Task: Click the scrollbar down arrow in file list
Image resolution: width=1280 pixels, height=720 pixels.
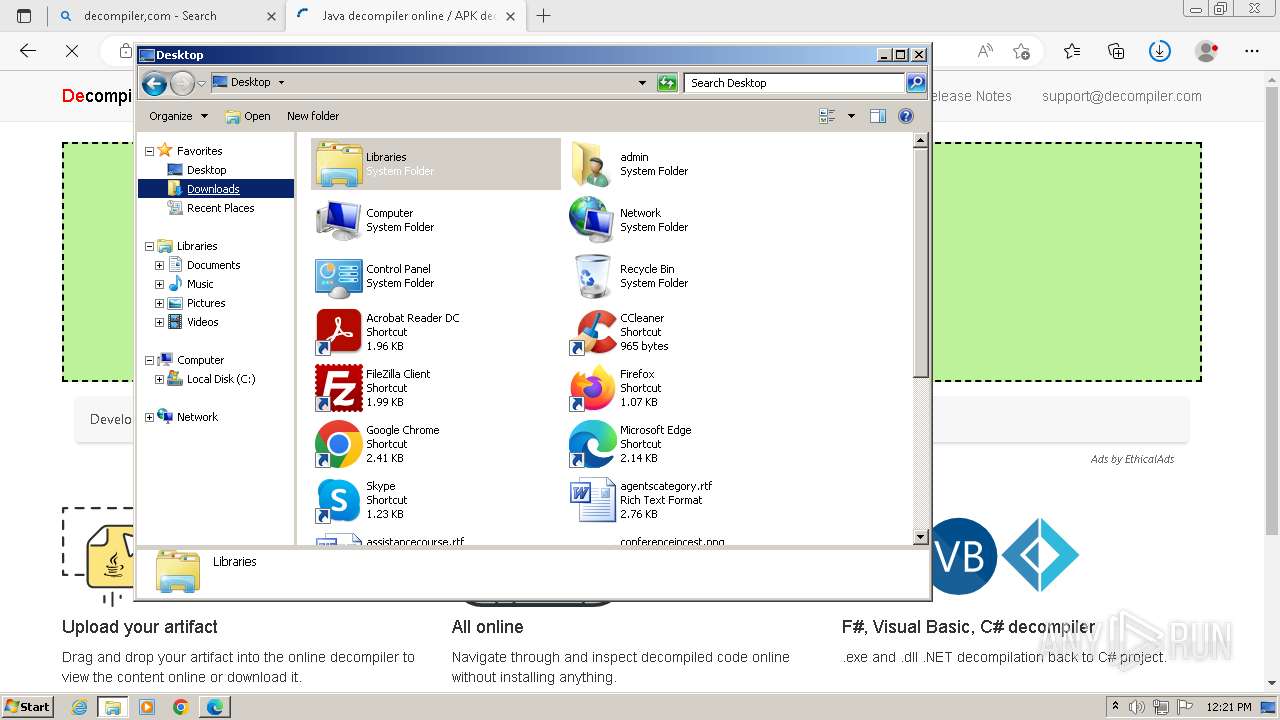Action: [x=921, y=537]
